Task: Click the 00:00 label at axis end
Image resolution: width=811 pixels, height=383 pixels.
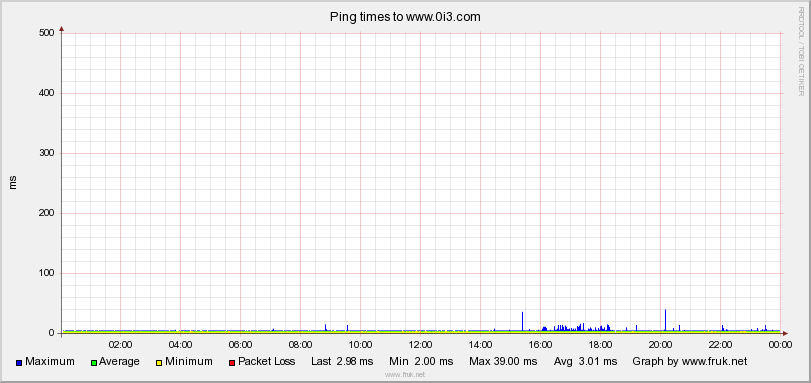Action: (780, 344)
